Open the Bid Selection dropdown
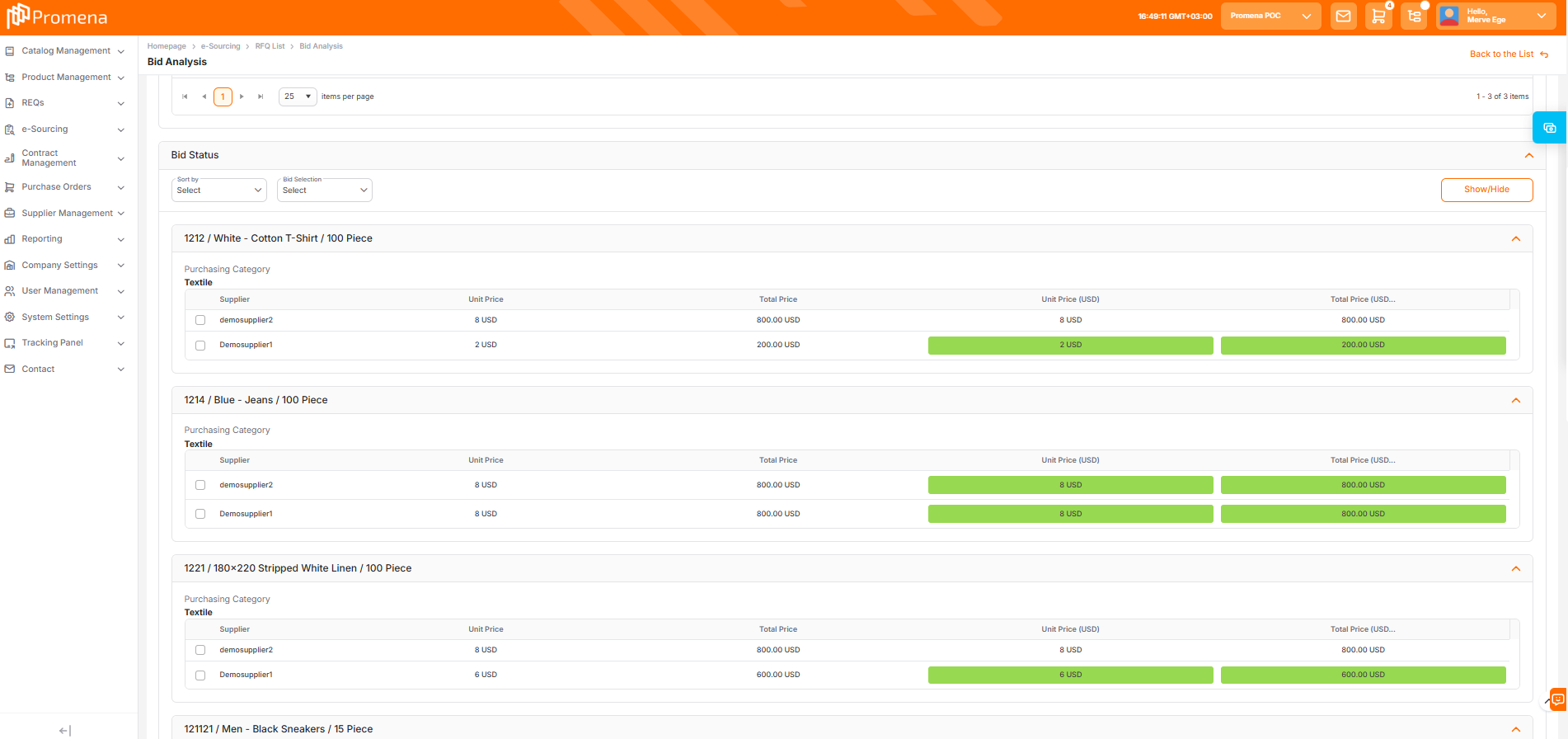Viewport: 1568px width, 739px height. click(325, 190)
